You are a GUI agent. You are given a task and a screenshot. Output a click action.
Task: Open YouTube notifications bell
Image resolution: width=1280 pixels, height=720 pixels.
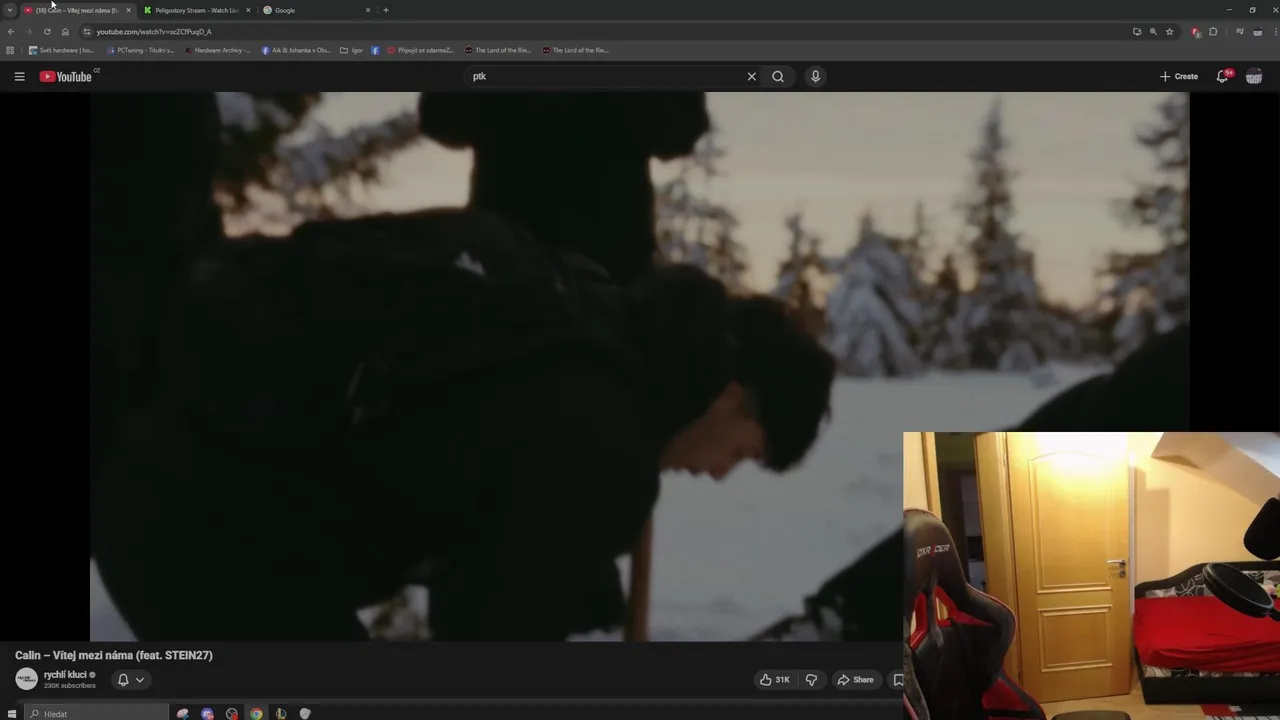point(1222,76)
